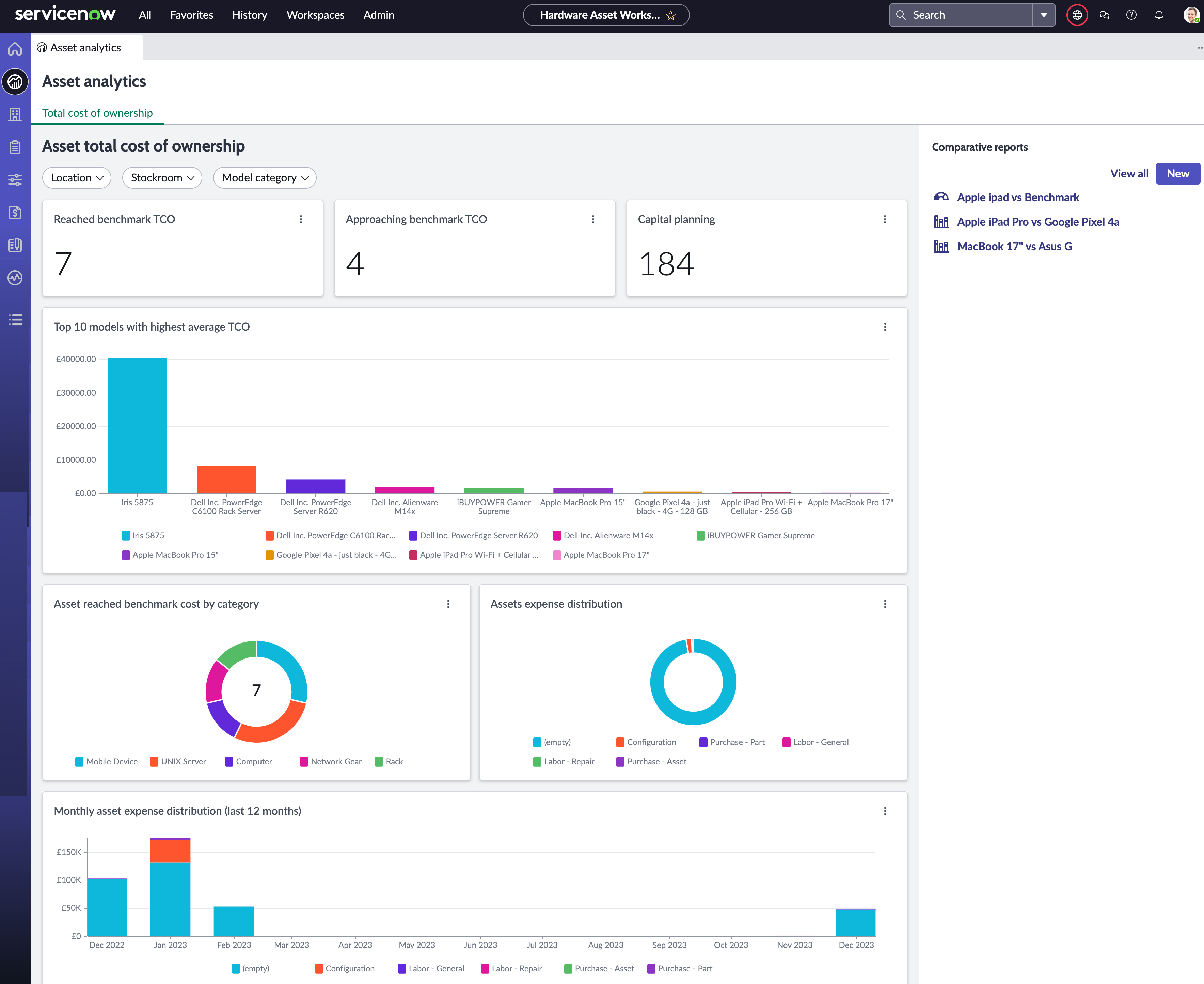The height and width of the screenshot is (984, 1204).
Task: Open the three-dot menu on Approaching benchmark TCO card
Action: click(x=593, y=219)
